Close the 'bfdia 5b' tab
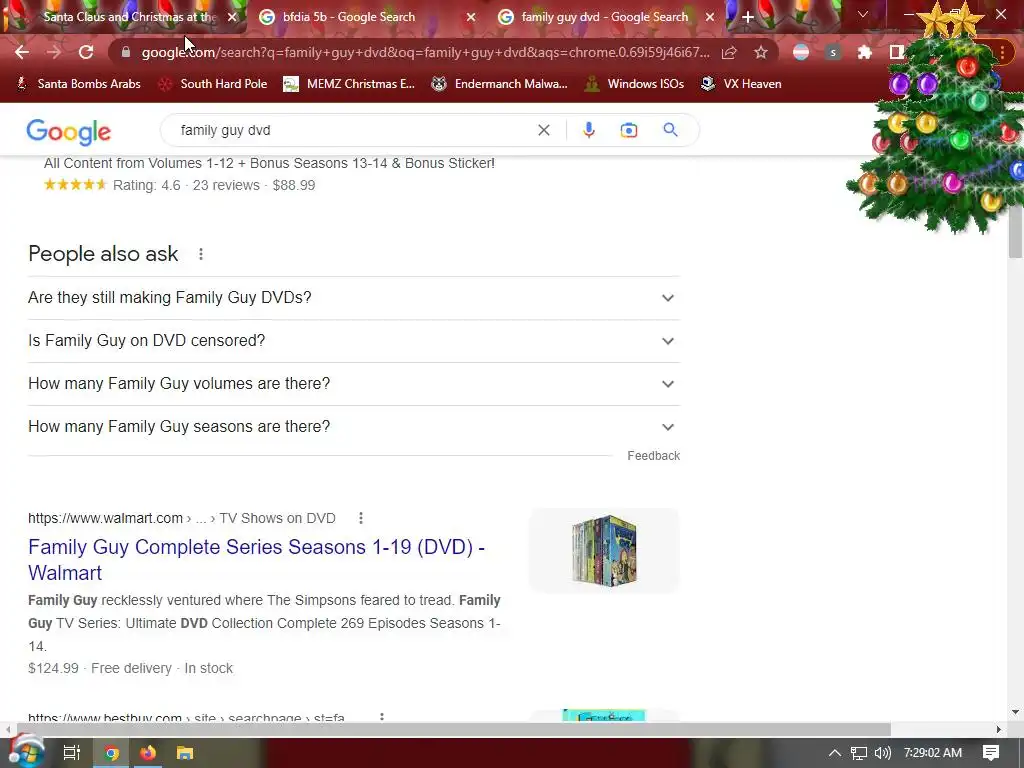 click(471, 17)
